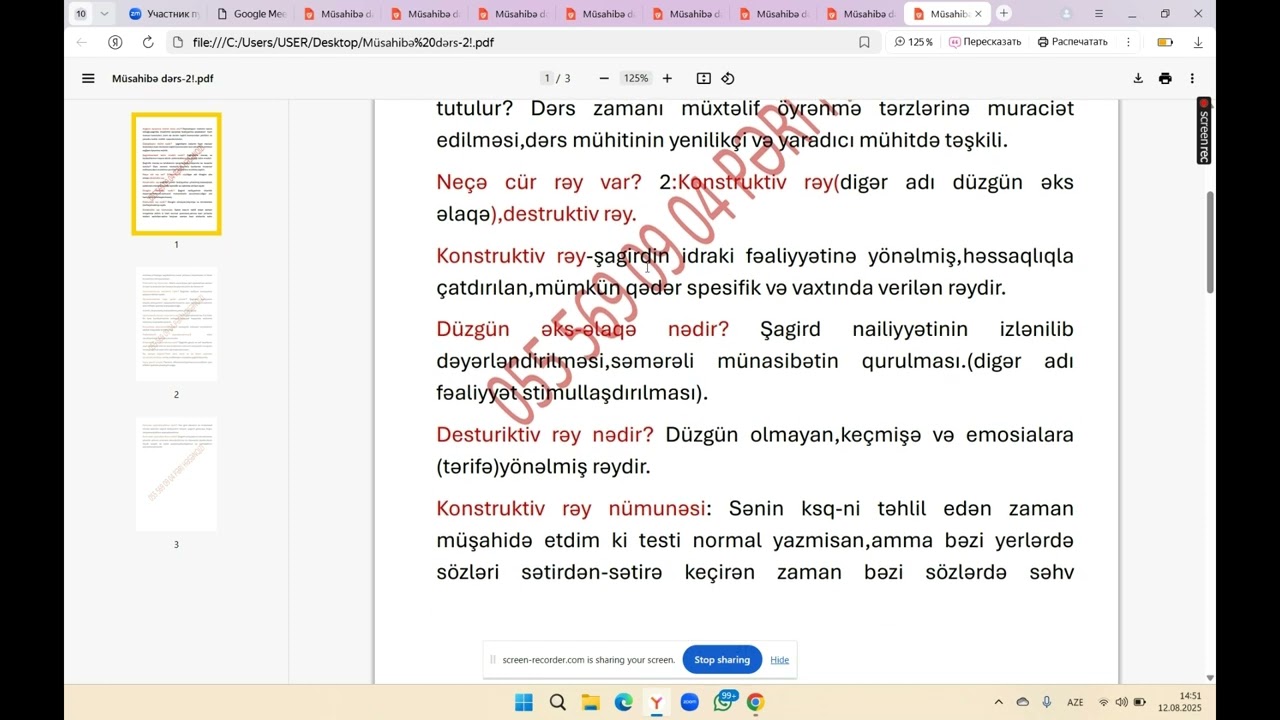Click the heading 'Düzgün əks-əlaqə nədir?'
The image size is (1280, 720).
(583, 329)
